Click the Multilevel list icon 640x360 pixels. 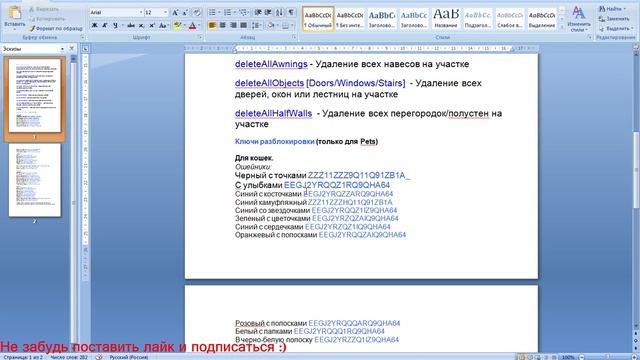(243, 13)
